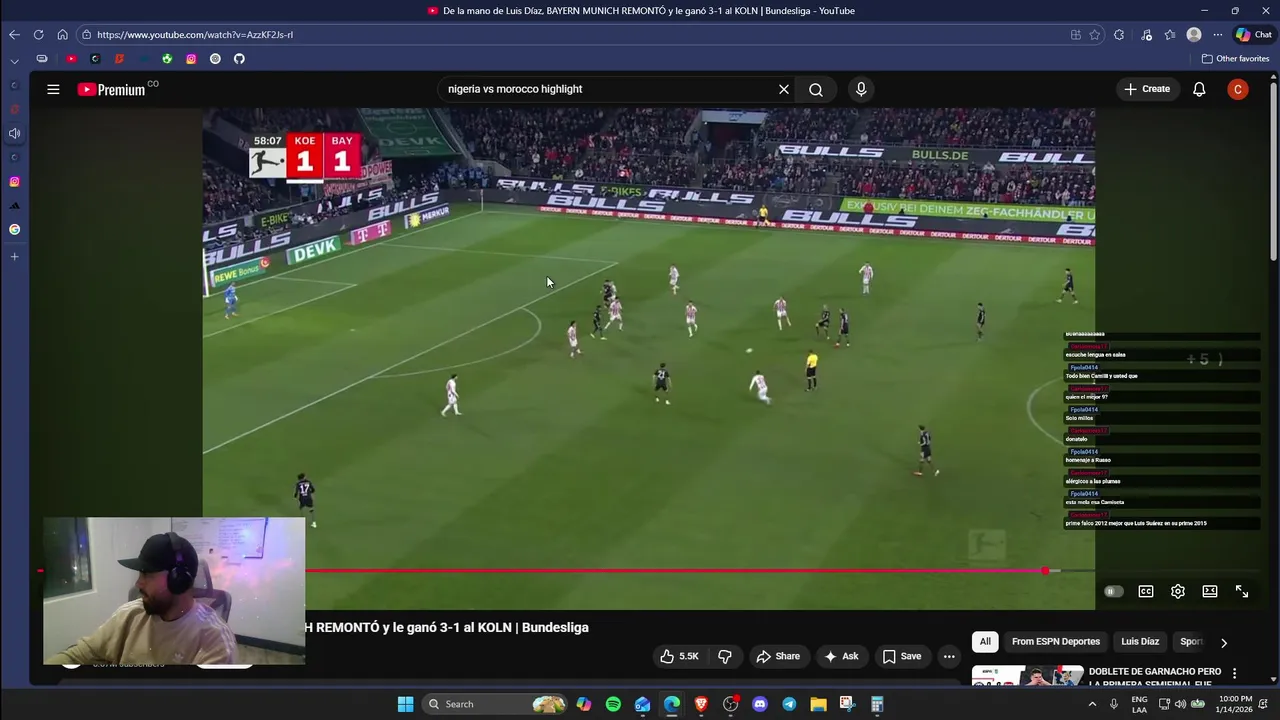
Task: Open Brave browser from taskbar
Action: pos(701,704)
